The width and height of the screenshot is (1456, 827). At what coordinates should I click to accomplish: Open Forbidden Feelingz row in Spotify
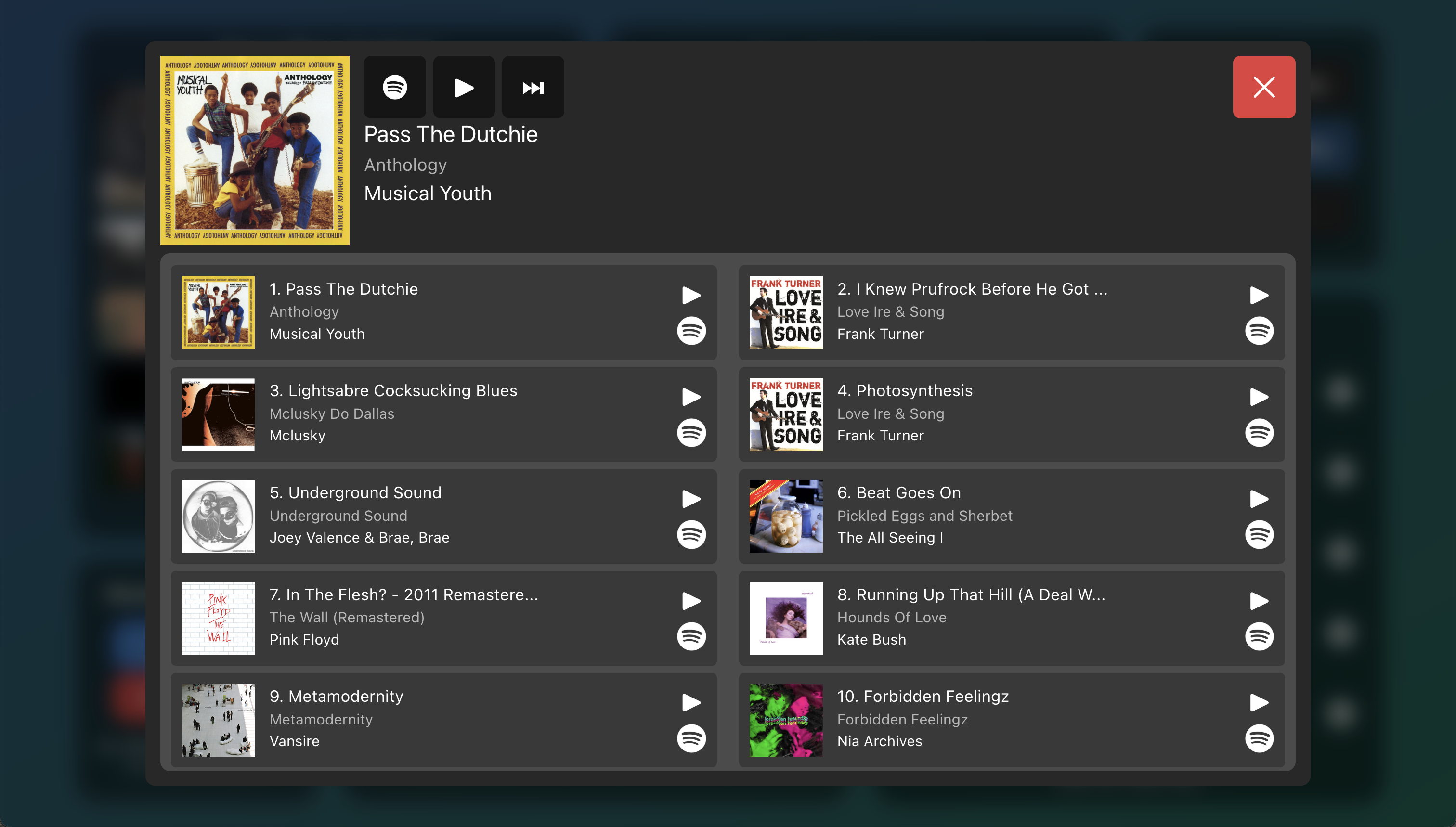tap(1260, 738)
